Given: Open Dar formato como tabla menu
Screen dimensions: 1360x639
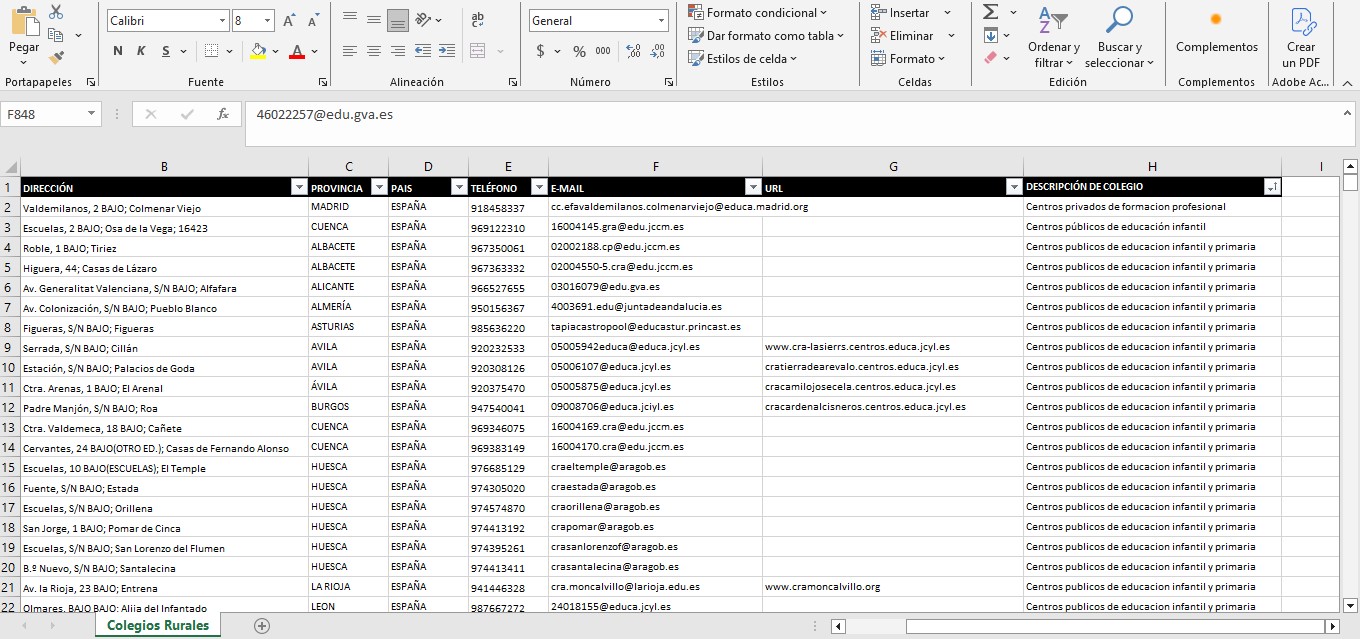Looking at the screenshot, I should [766, 35].
